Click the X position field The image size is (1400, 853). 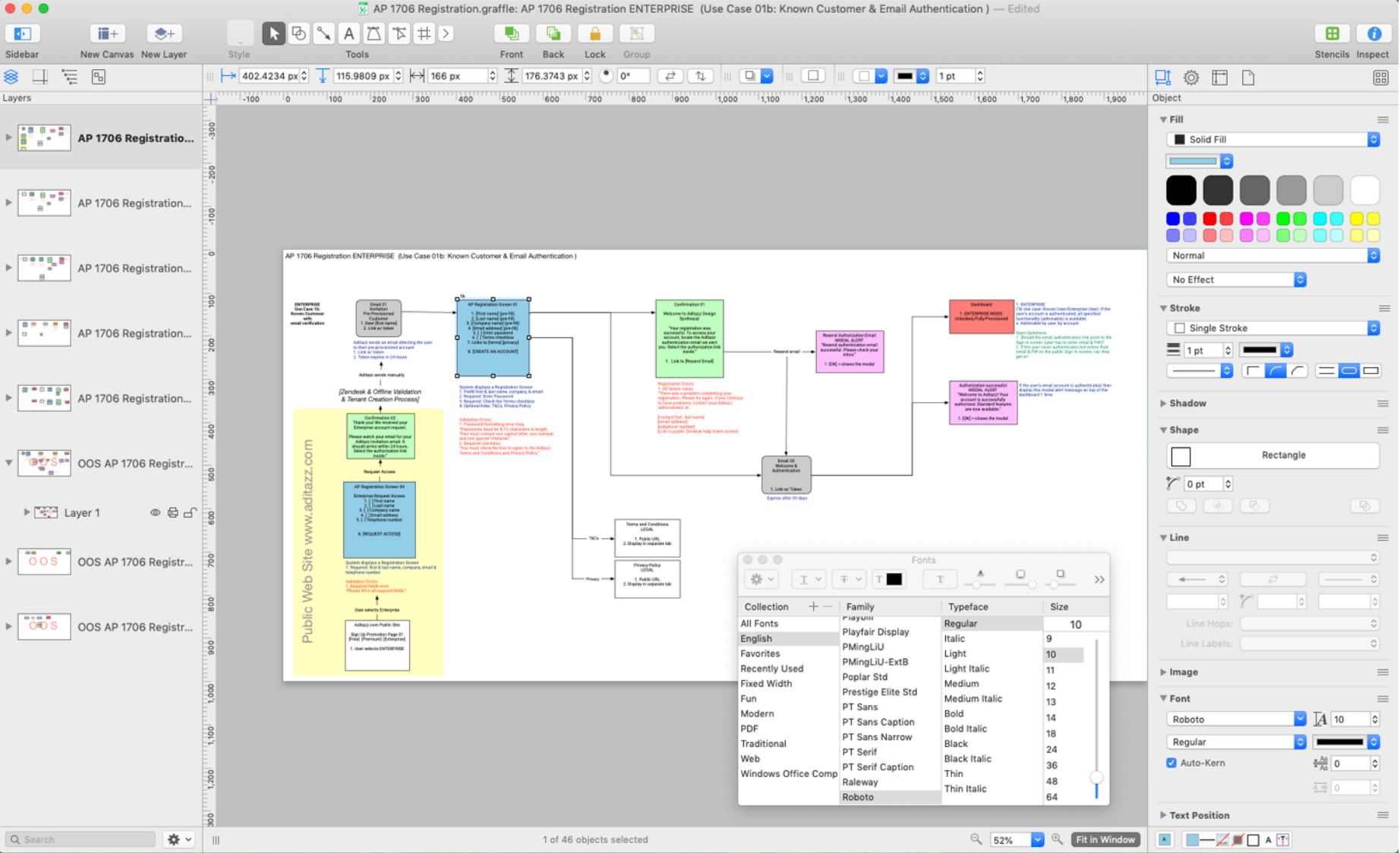[270, 76]
